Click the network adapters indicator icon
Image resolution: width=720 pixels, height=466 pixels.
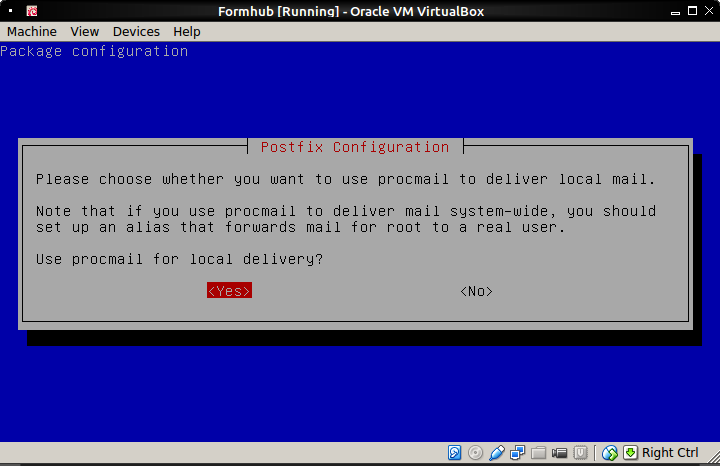518,453
